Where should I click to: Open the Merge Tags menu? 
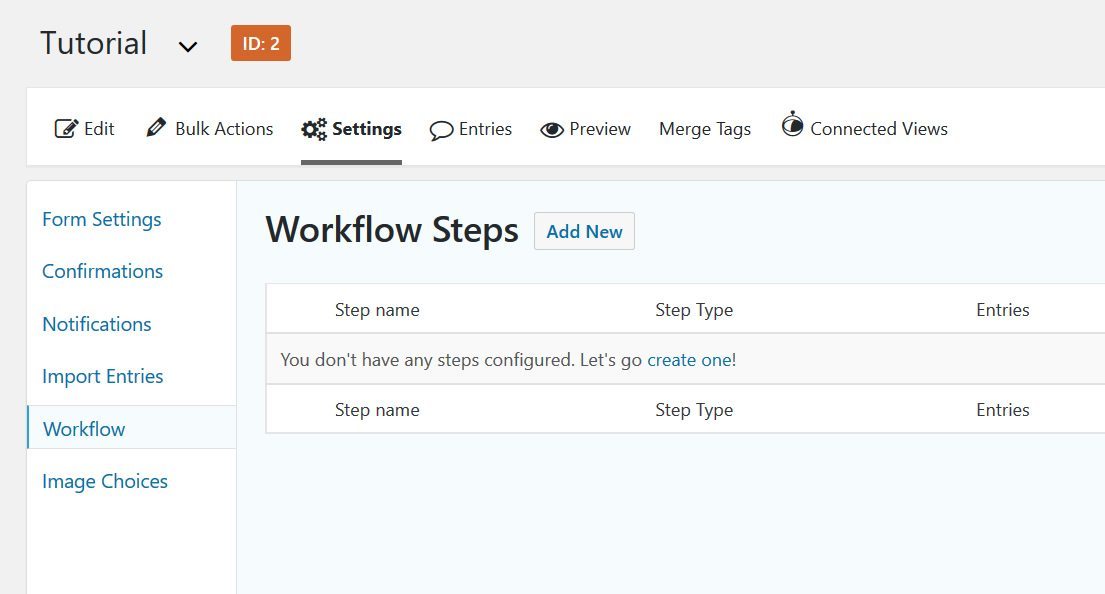tap(705, 129)
